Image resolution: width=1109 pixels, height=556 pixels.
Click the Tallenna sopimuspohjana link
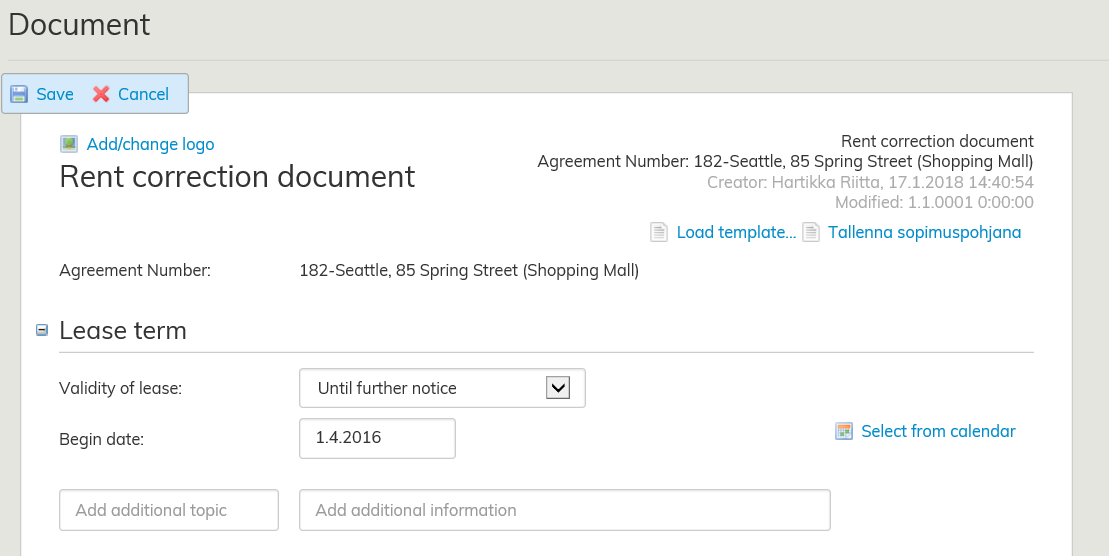point(924,233)
